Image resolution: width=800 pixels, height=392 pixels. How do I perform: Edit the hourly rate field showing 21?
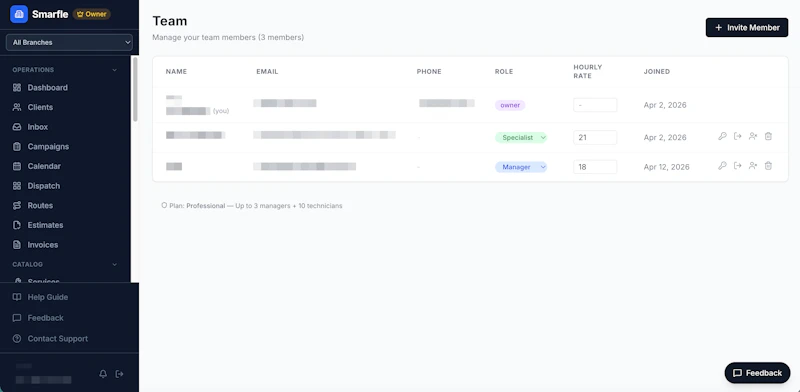[595, 137]
